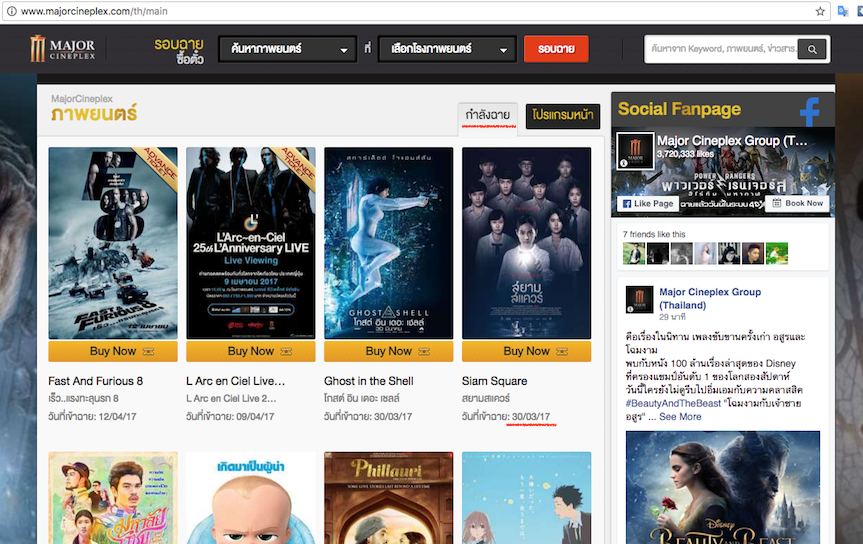Open the colorful Thai comedy poster
863x544 pixels.
click(x=113, y=498)
